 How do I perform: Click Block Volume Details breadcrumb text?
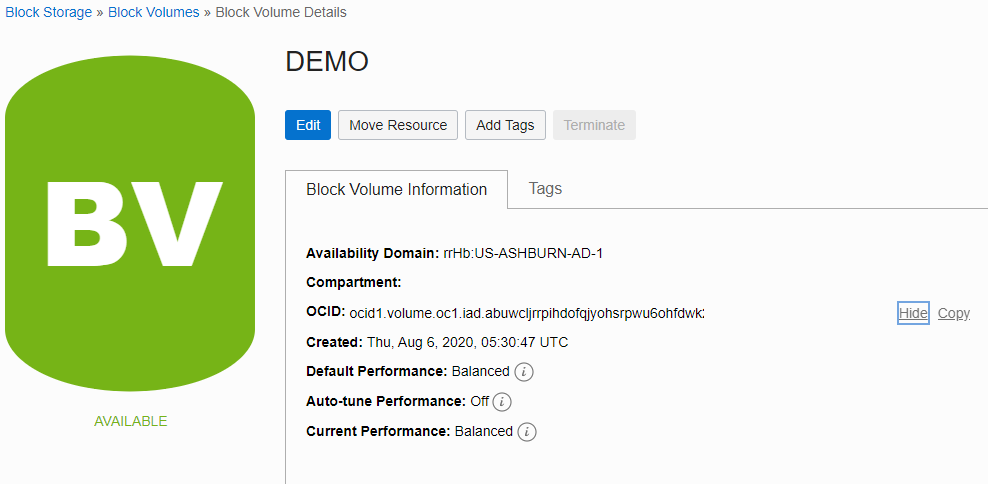tap(281, 12)
